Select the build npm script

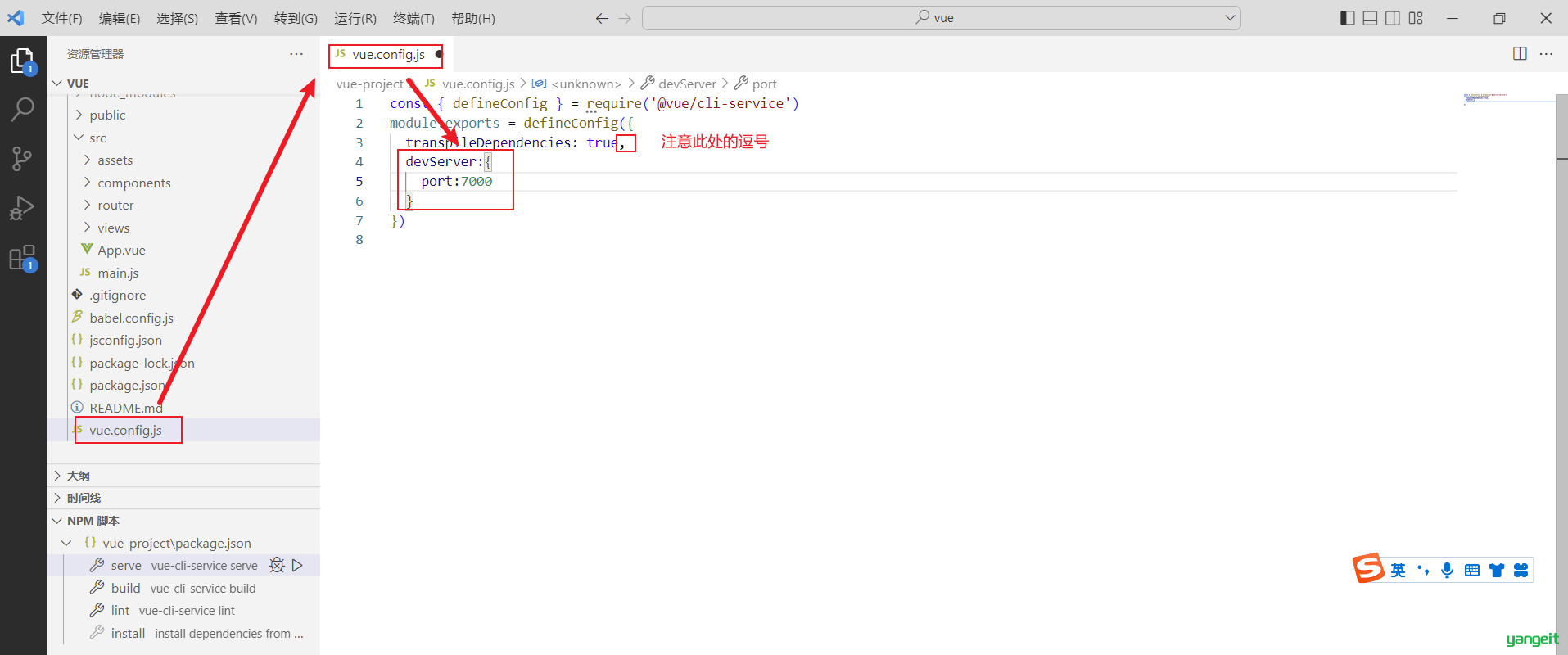click(x=183, y=588)
